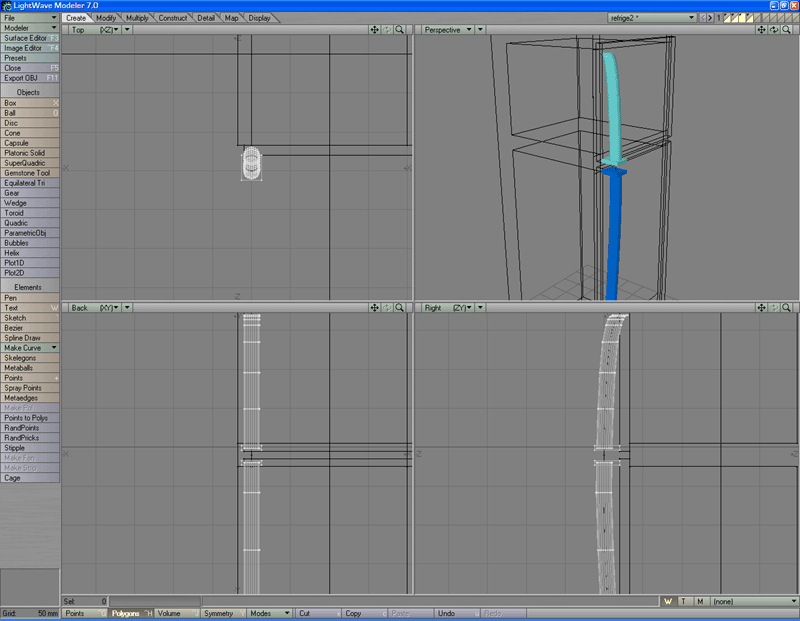Select the fourth layer button

point(750,18)
